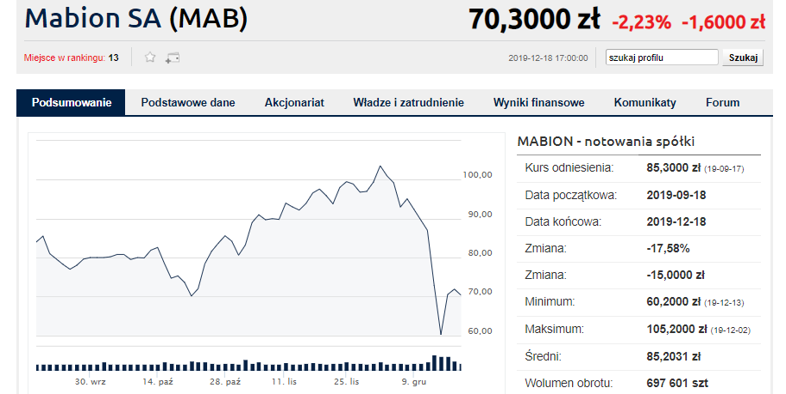Select the December peak on price chart

tap(380, 166)
